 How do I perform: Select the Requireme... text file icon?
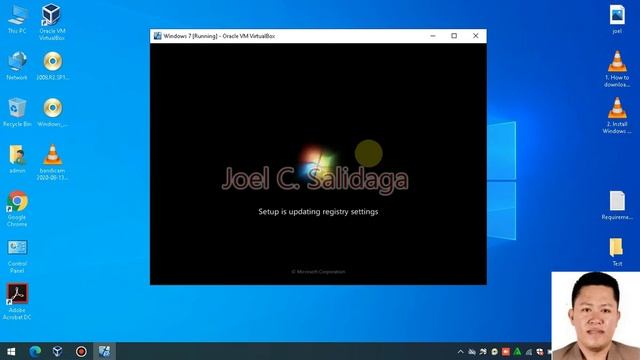[x=617, y=205]
